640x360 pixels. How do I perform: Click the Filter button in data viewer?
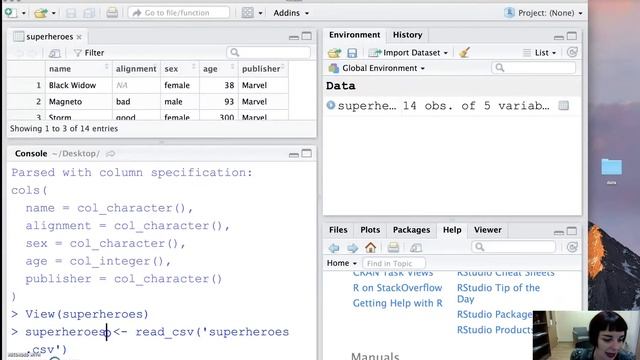click(89, 53)
